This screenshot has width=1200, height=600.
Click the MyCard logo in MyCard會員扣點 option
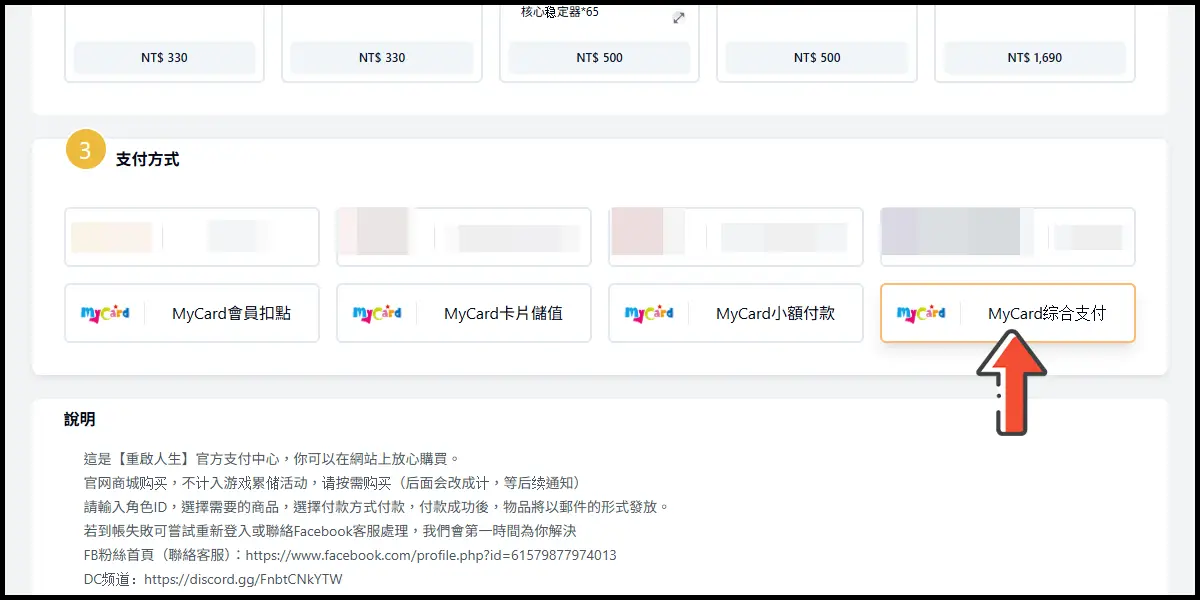(105, 313)
